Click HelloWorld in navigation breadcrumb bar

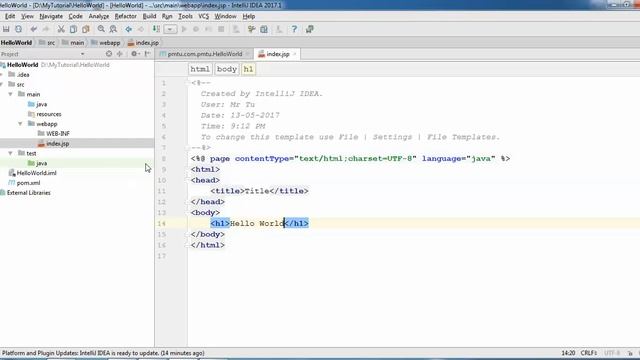point(16,42)
